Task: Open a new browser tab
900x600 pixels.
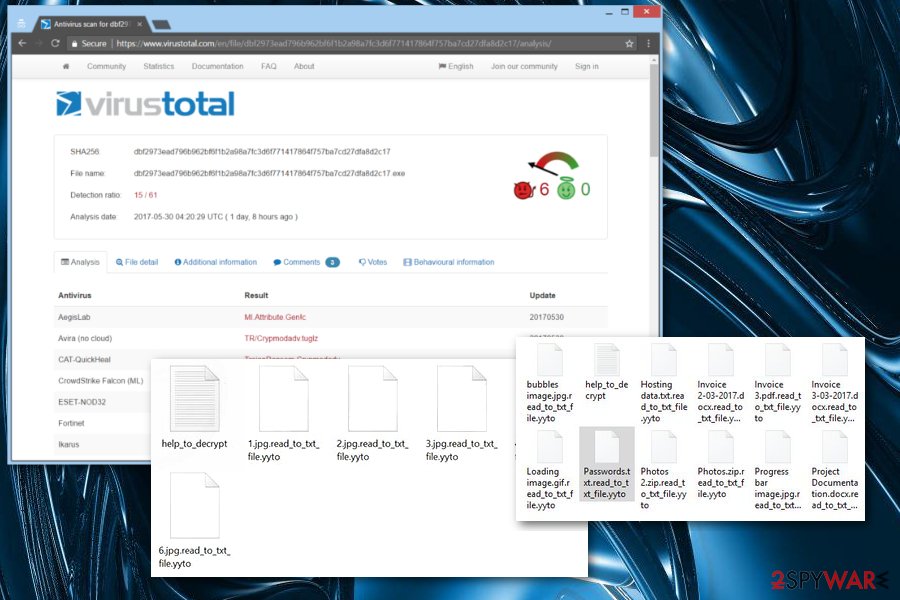Action: click(x=161, y=24)
